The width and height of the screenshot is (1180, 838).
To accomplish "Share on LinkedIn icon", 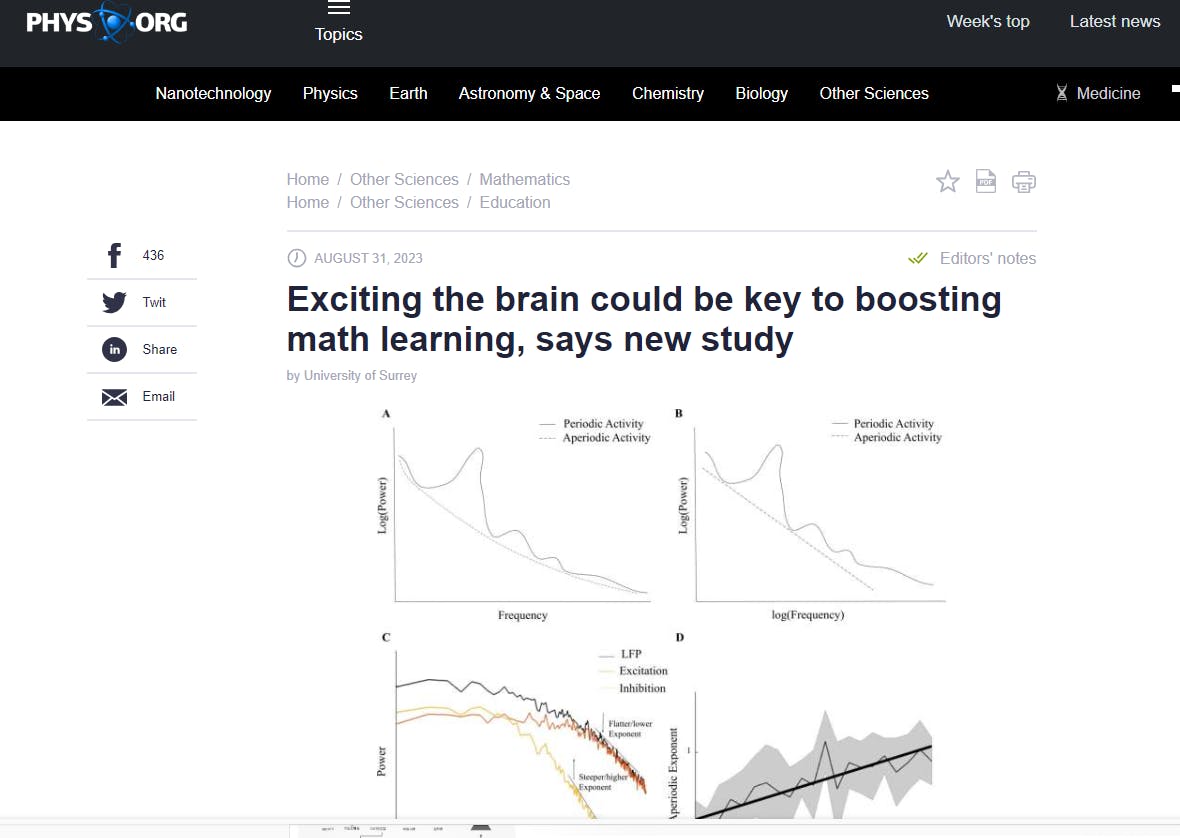I will 114,349.
